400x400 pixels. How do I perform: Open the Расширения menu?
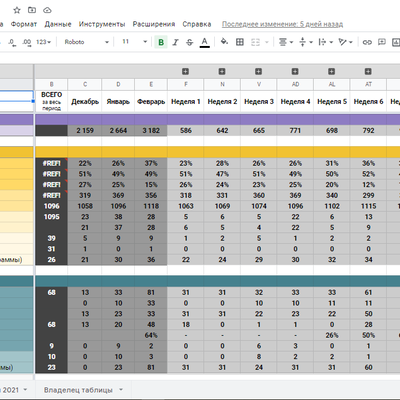tap(154, 24)
